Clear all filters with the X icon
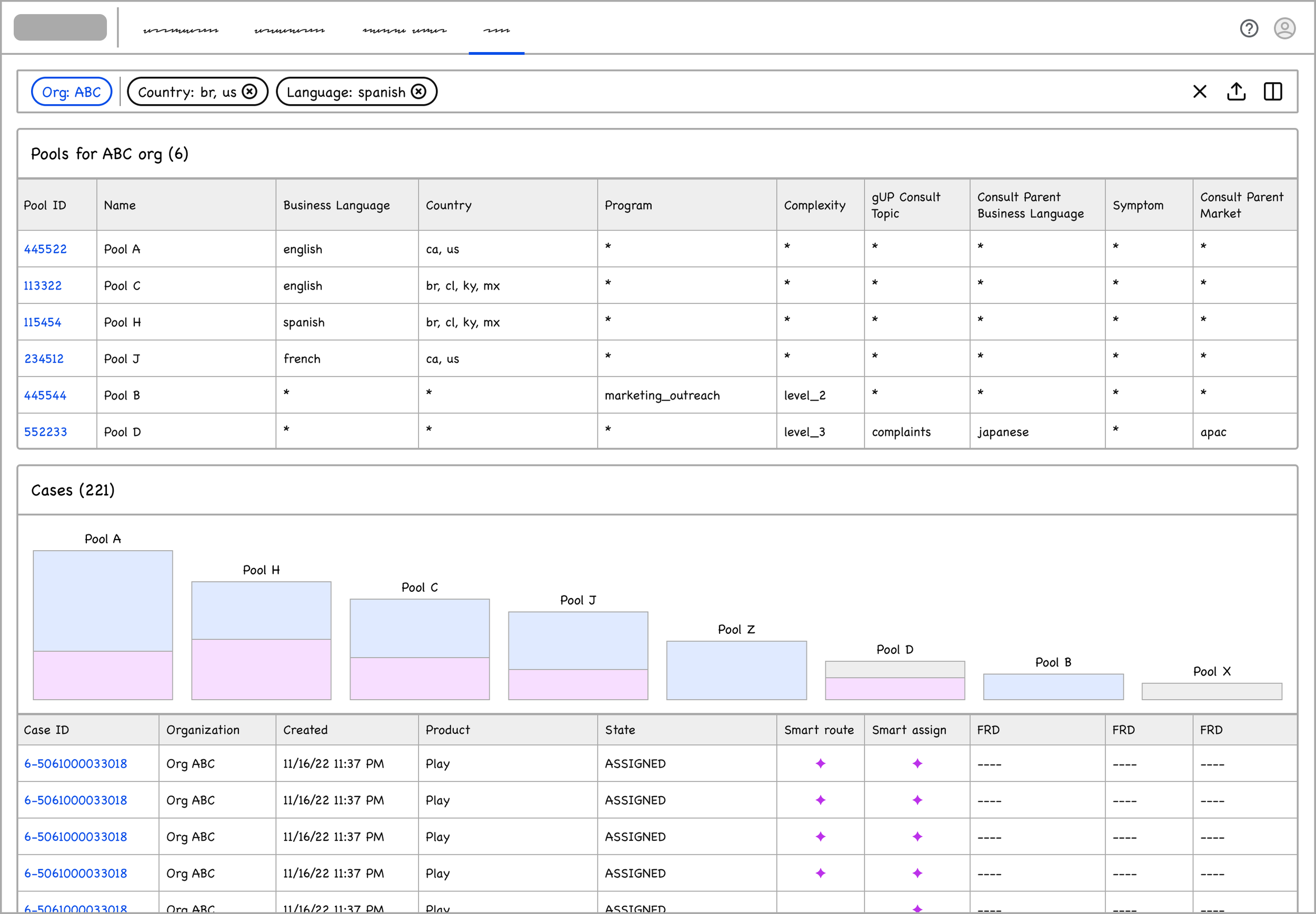 coord(1199,92)
